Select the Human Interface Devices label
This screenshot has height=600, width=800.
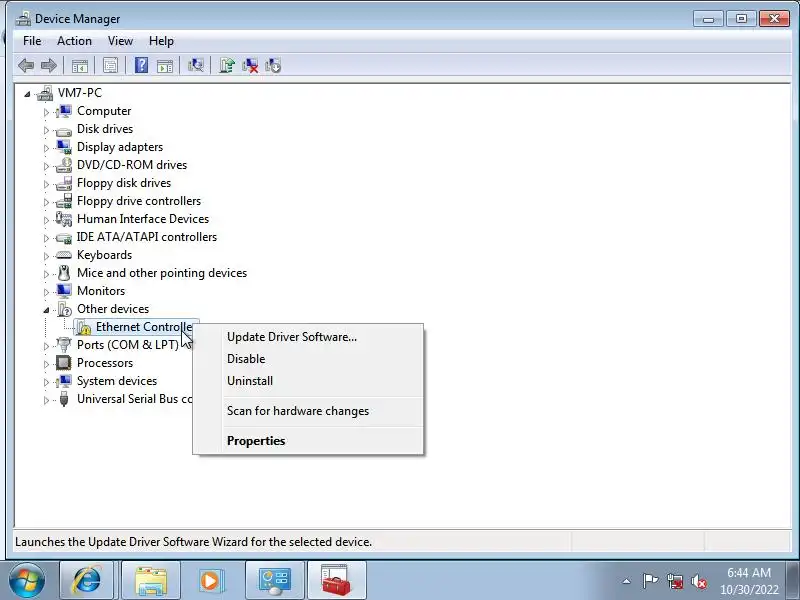click(x=143, y=219)
